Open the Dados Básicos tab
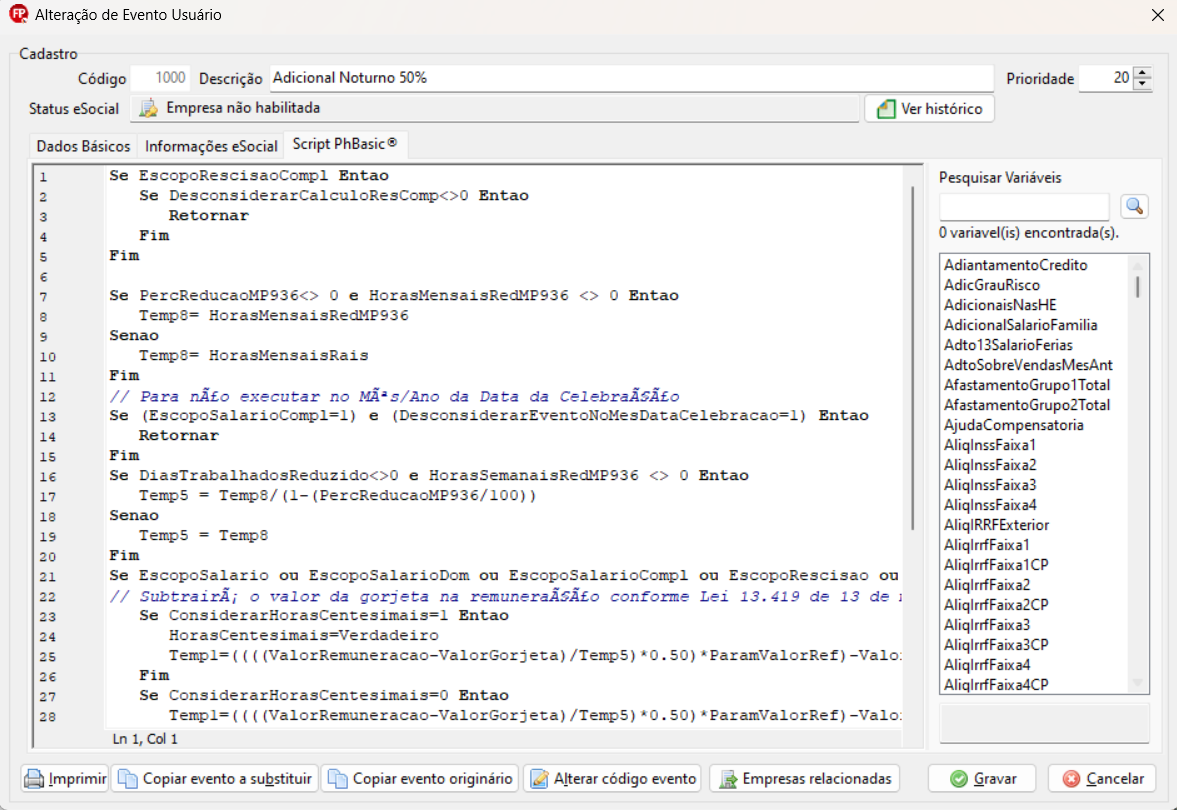This screenshot has width=1177, height=810. click(83, 146)
